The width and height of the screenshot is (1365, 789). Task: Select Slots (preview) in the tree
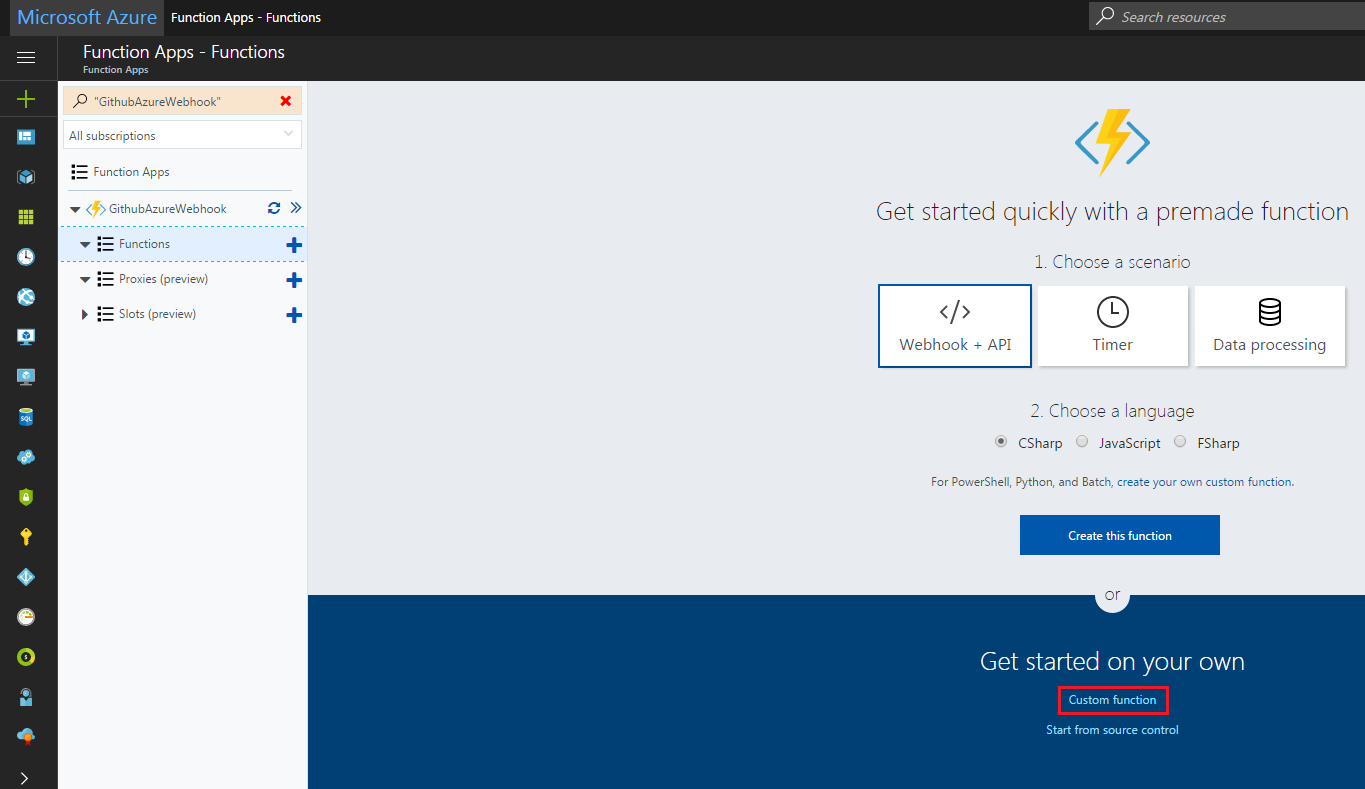click(x=157, y=314)
